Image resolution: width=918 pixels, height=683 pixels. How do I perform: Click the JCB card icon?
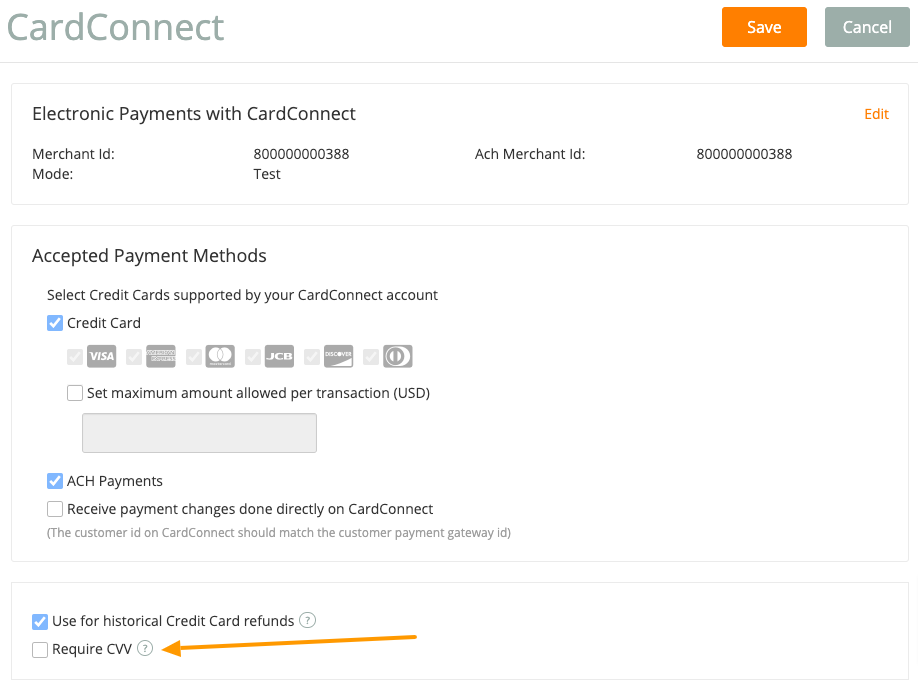(x=279, y=356)
